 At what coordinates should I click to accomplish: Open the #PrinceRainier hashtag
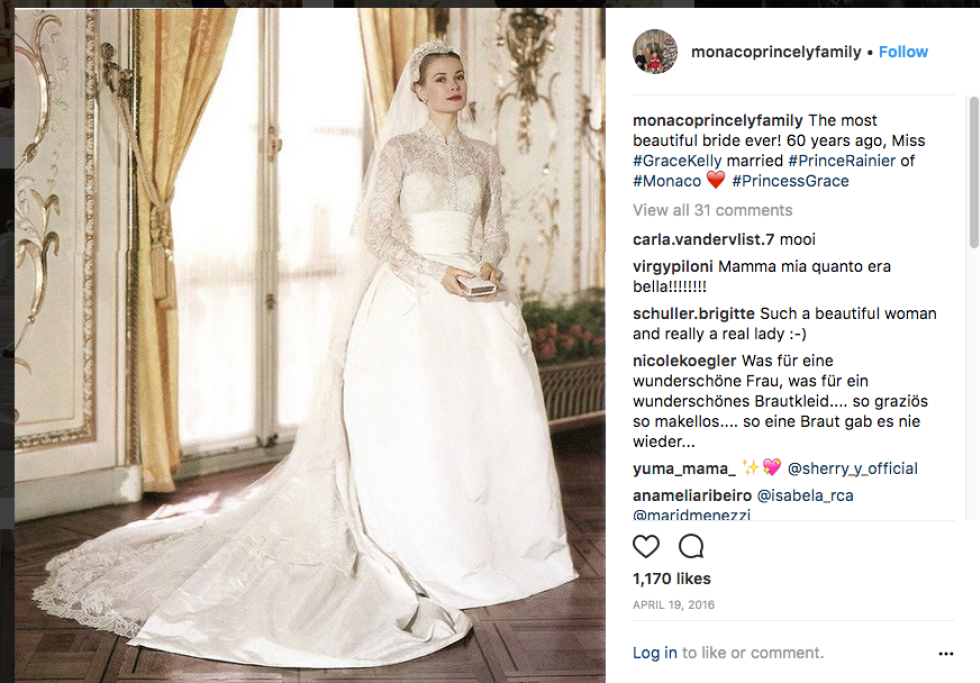click(x=842, y=161)
